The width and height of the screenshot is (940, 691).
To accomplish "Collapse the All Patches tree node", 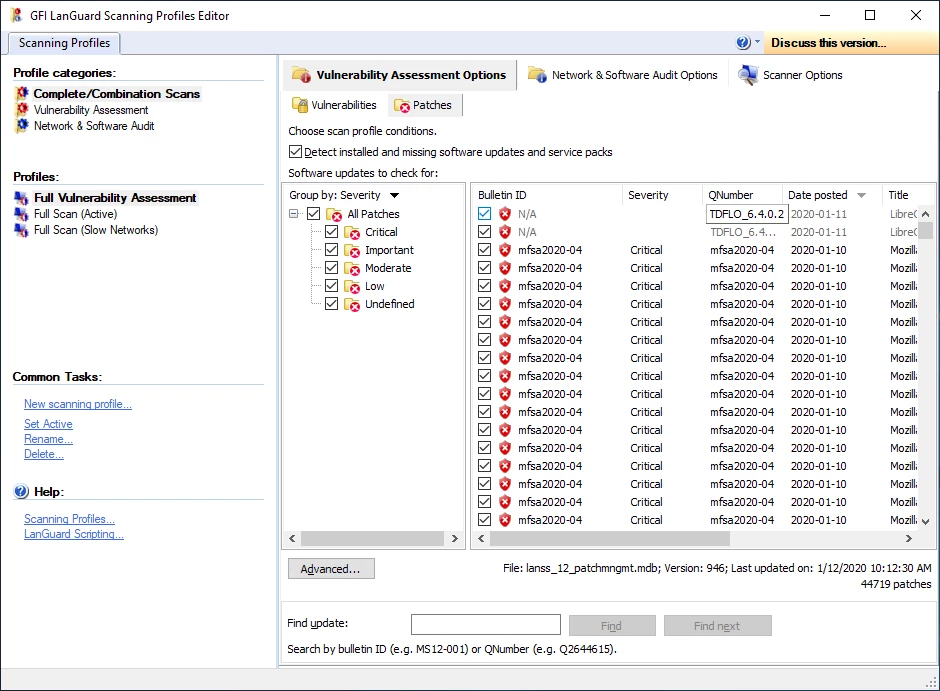I will [x=293, y=214].
